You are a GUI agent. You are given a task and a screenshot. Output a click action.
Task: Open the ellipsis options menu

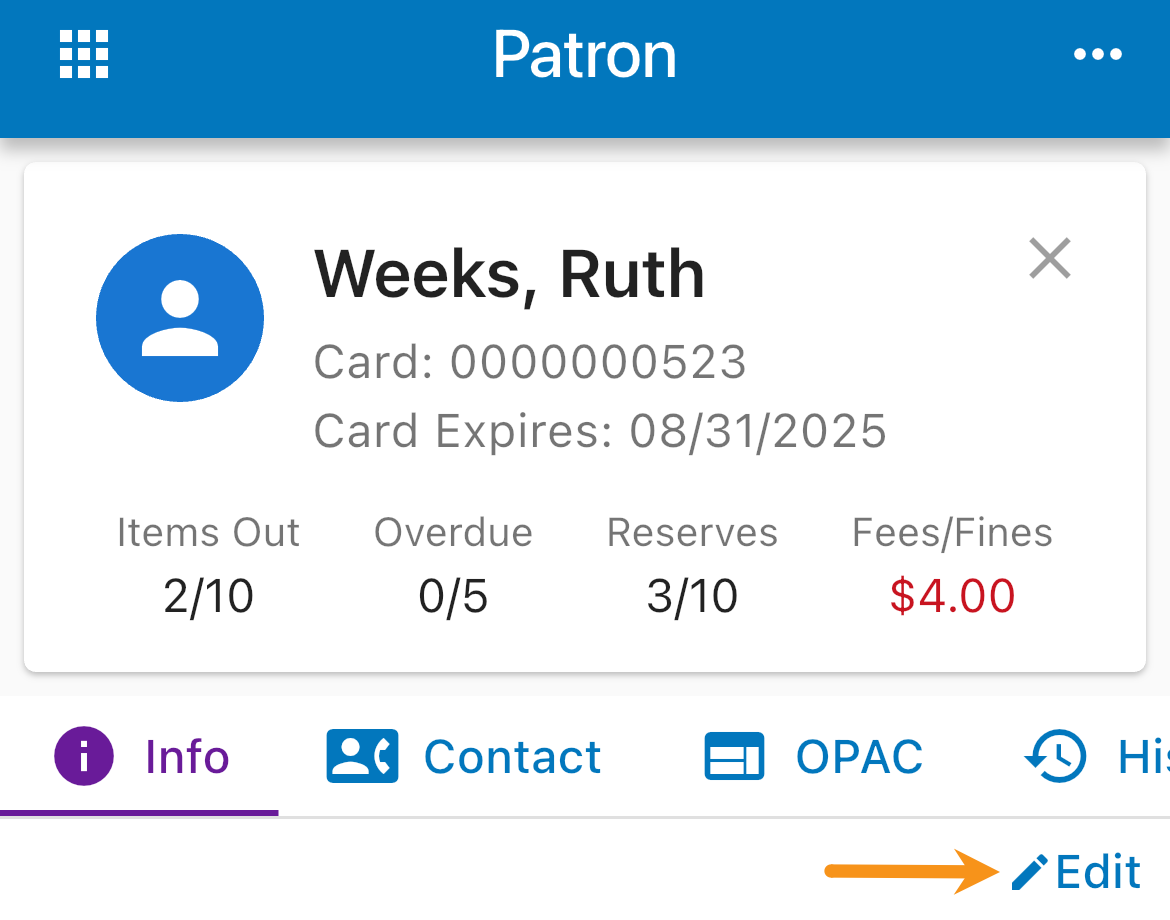coord(1098,55)
